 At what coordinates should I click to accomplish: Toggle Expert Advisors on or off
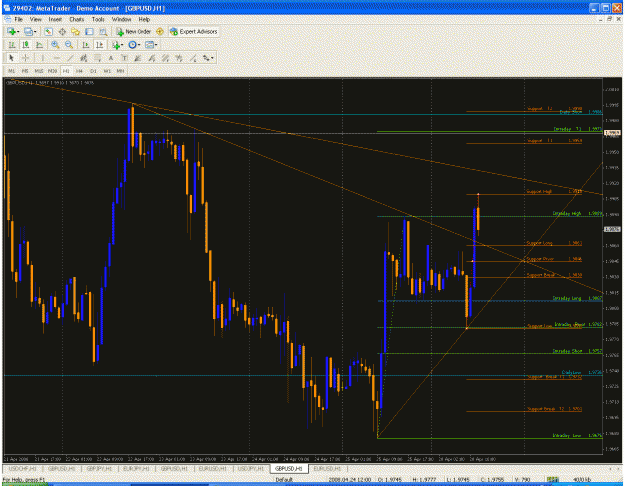[193, 31]
